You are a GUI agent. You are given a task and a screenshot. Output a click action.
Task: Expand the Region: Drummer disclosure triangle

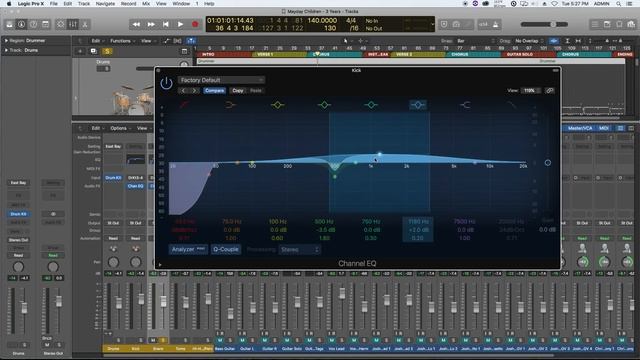(6, 41)
